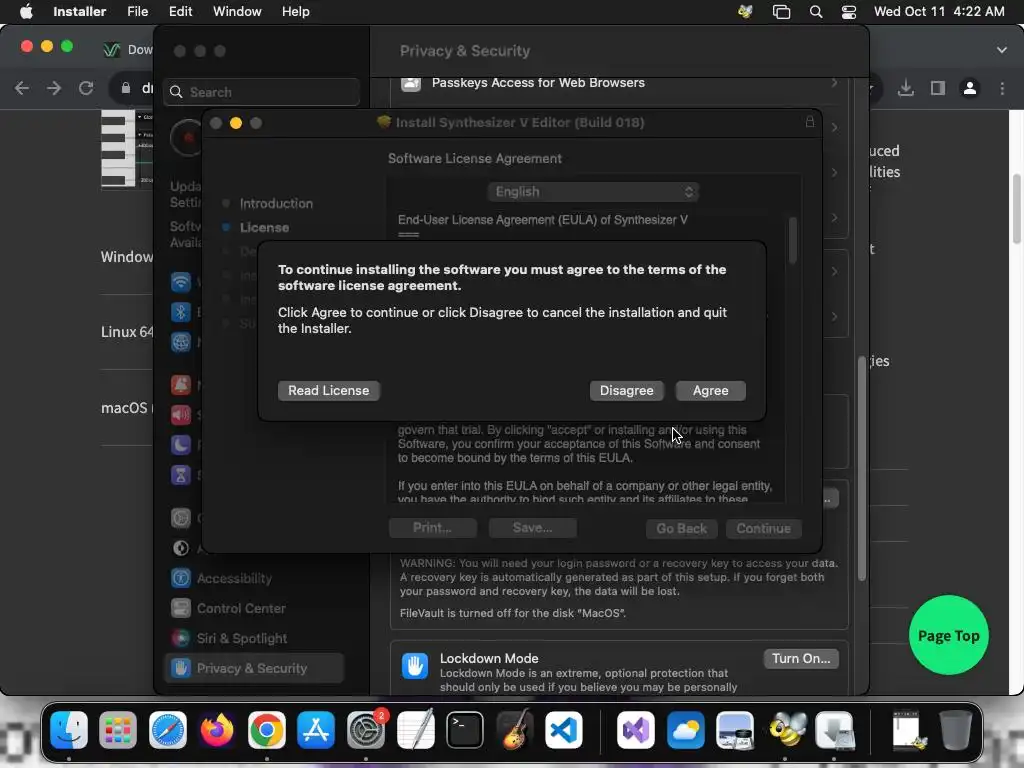Open Finder from the Dock
This screenshot has height=768, width=1024.
pos(69,729)
